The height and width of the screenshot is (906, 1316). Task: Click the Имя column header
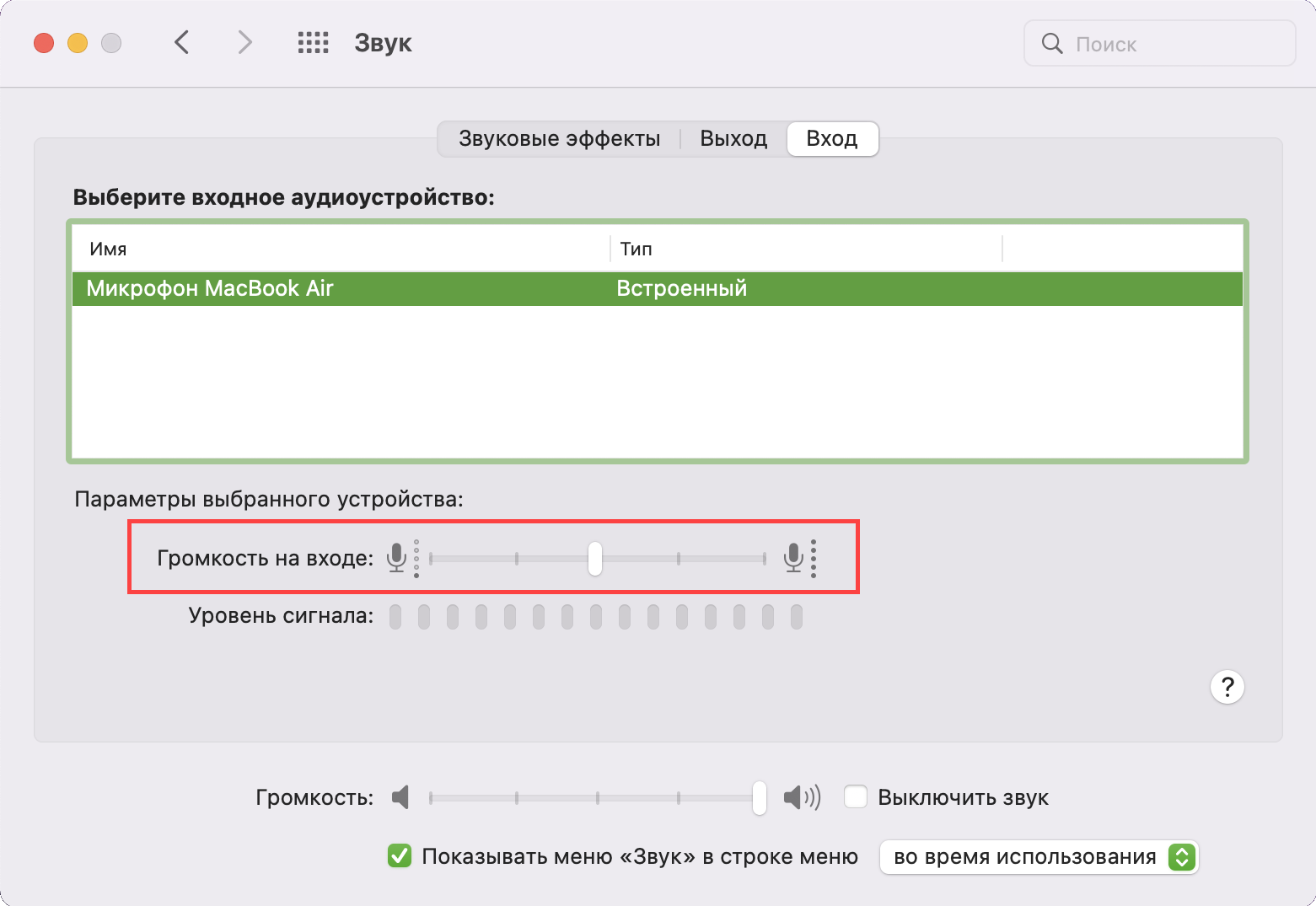[341, 249]
